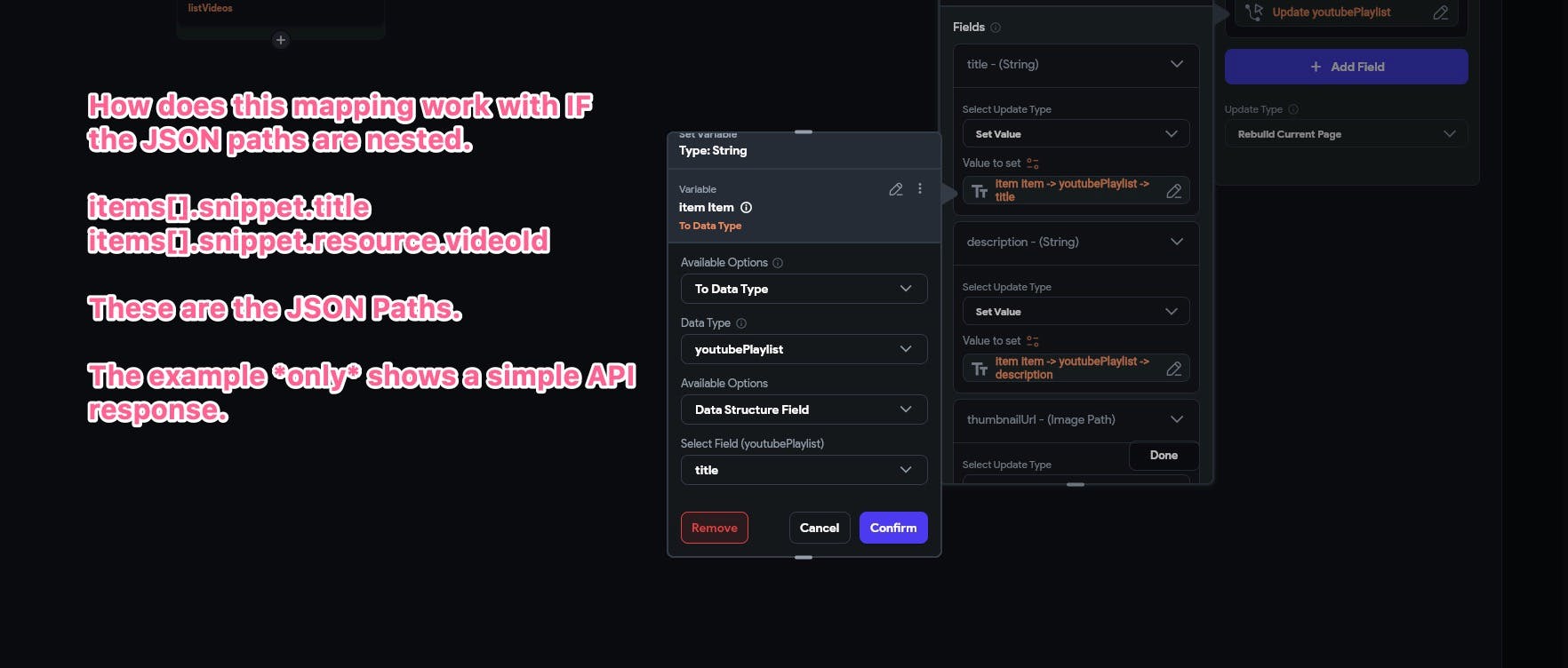The image size is (1568, 668).
Task: Edit title value pencil icon in Fields
Action: tap(1173, 191)
